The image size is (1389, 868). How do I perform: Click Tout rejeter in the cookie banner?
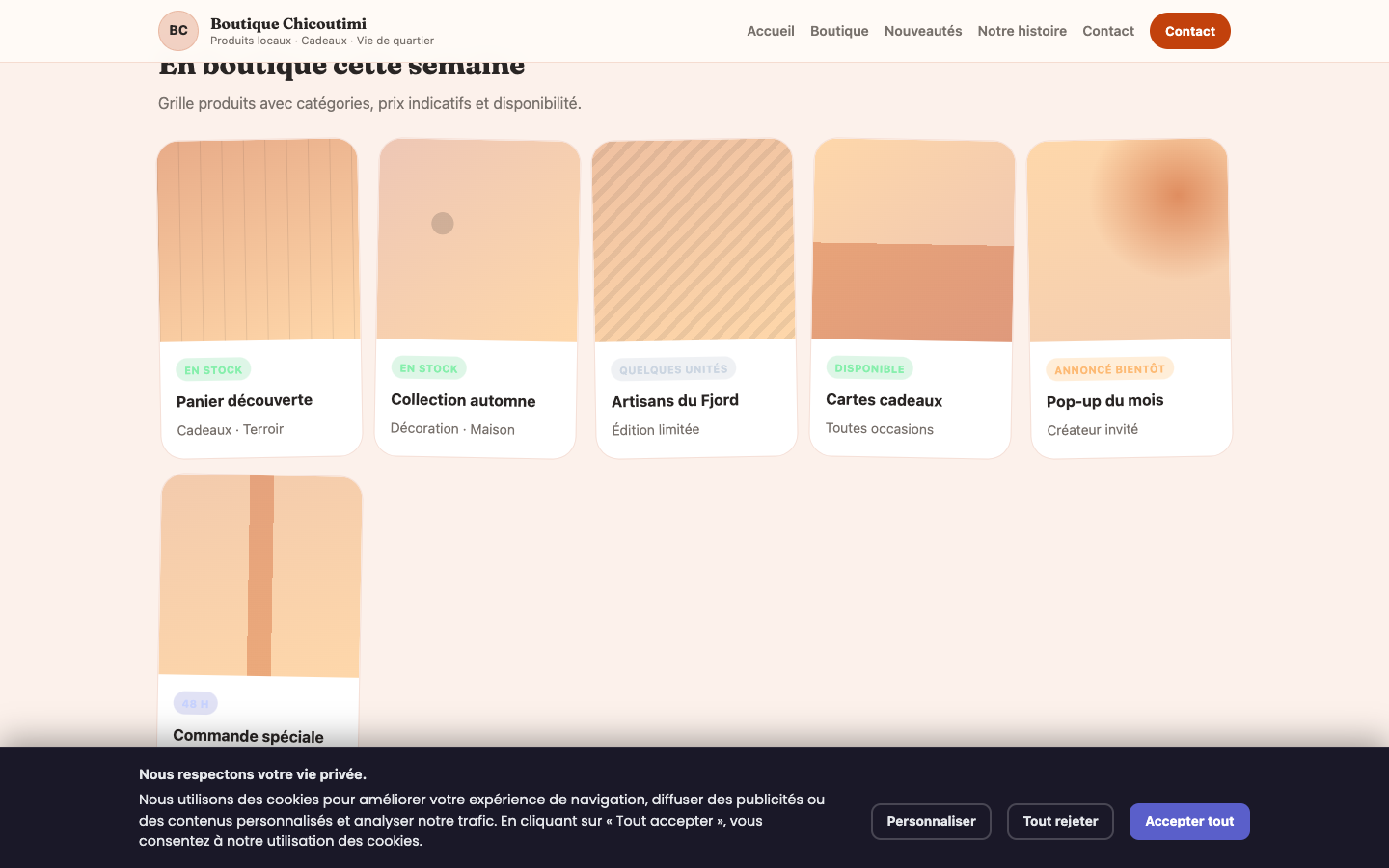[1060, 822]
